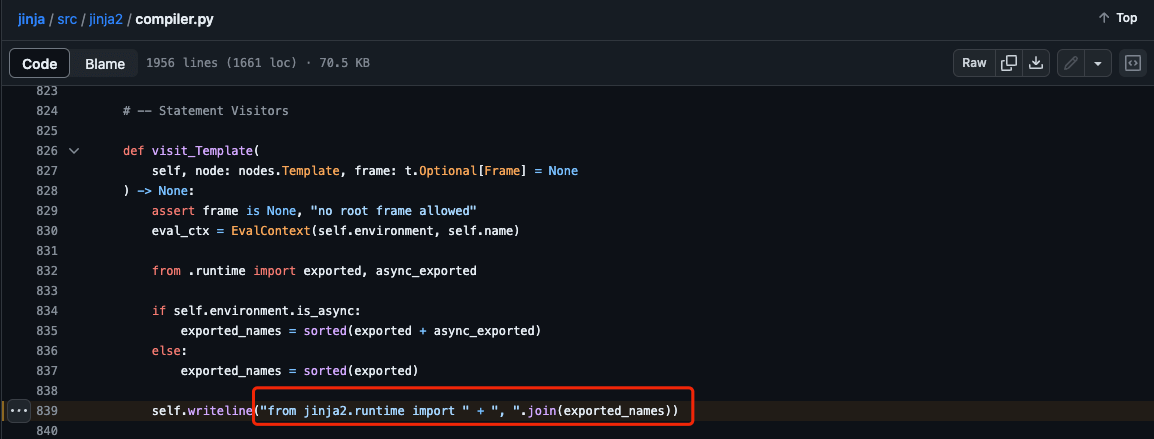This screenshot has height=439, width=1154.
Task: Click the pencil edit file icon
Action: tap(1071, 63)
